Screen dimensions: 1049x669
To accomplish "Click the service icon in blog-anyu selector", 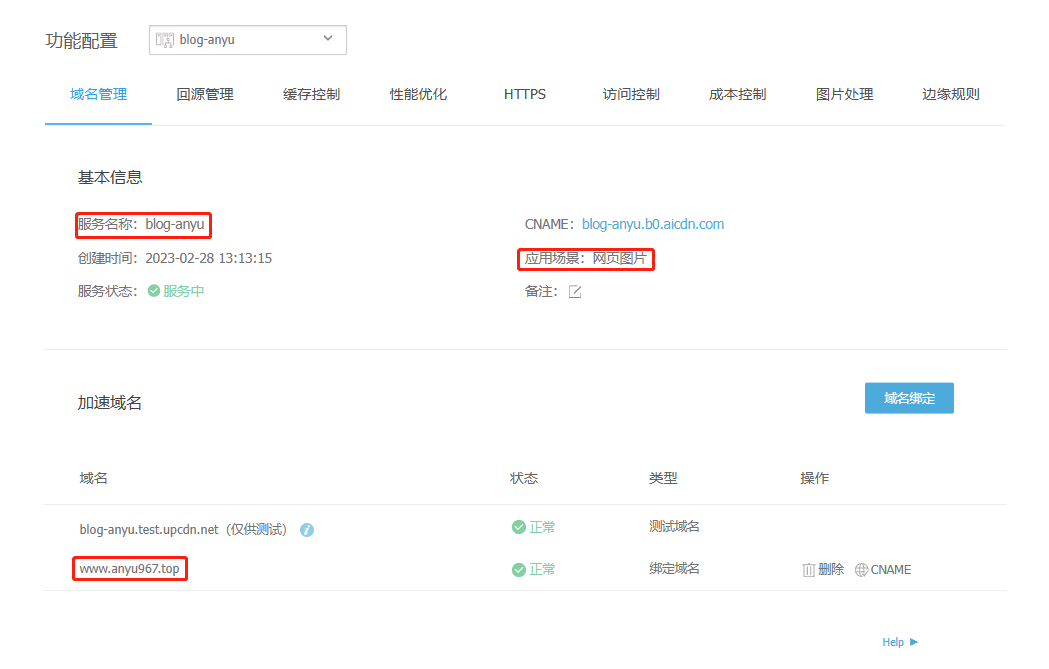I will point(165,40).
